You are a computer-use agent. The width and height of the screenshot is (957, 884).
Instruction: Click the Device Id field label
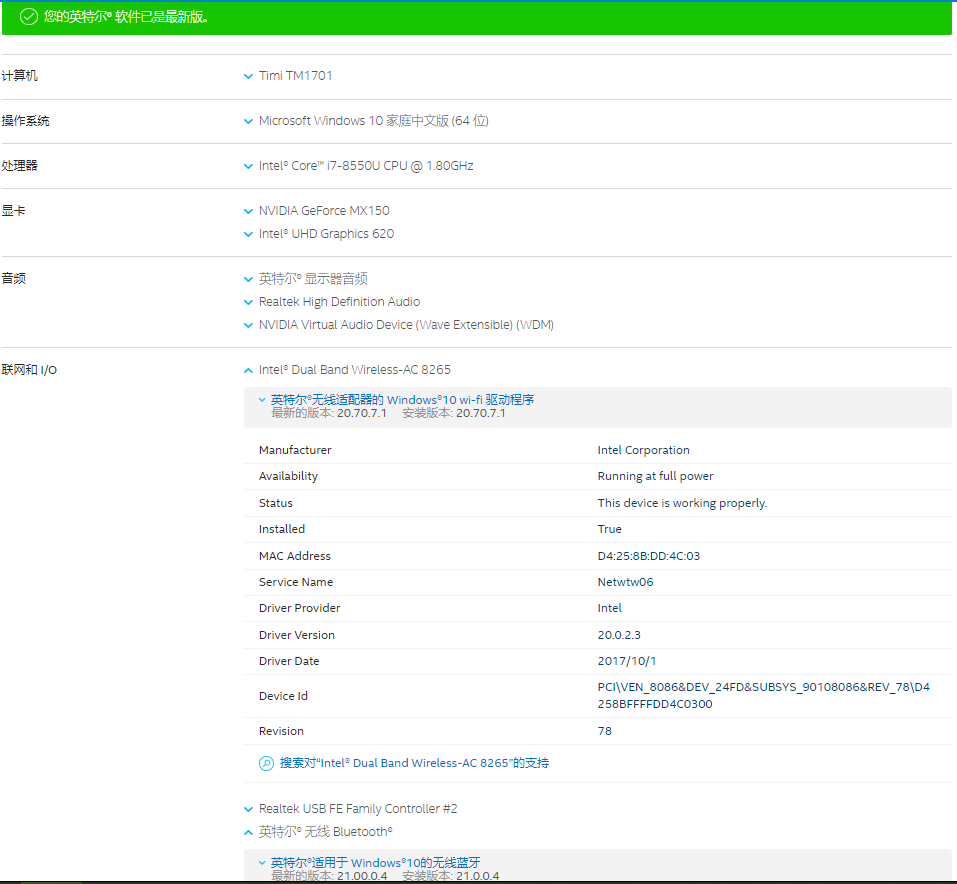(283, 696)
